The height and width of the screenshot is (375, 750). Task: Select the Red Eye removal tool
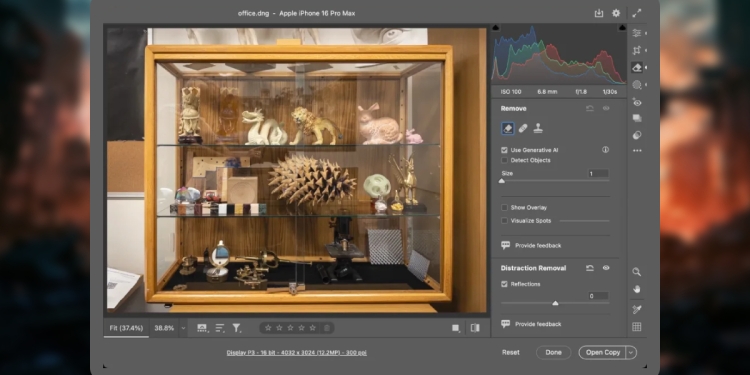pyautogui.click(x=637, y=102)
